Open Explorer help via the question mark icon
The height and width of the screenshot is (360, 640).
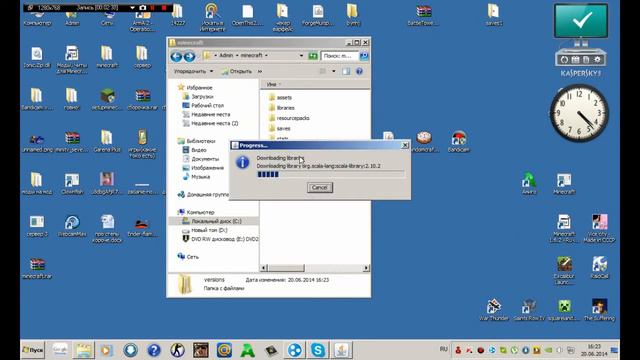point(359,71)
